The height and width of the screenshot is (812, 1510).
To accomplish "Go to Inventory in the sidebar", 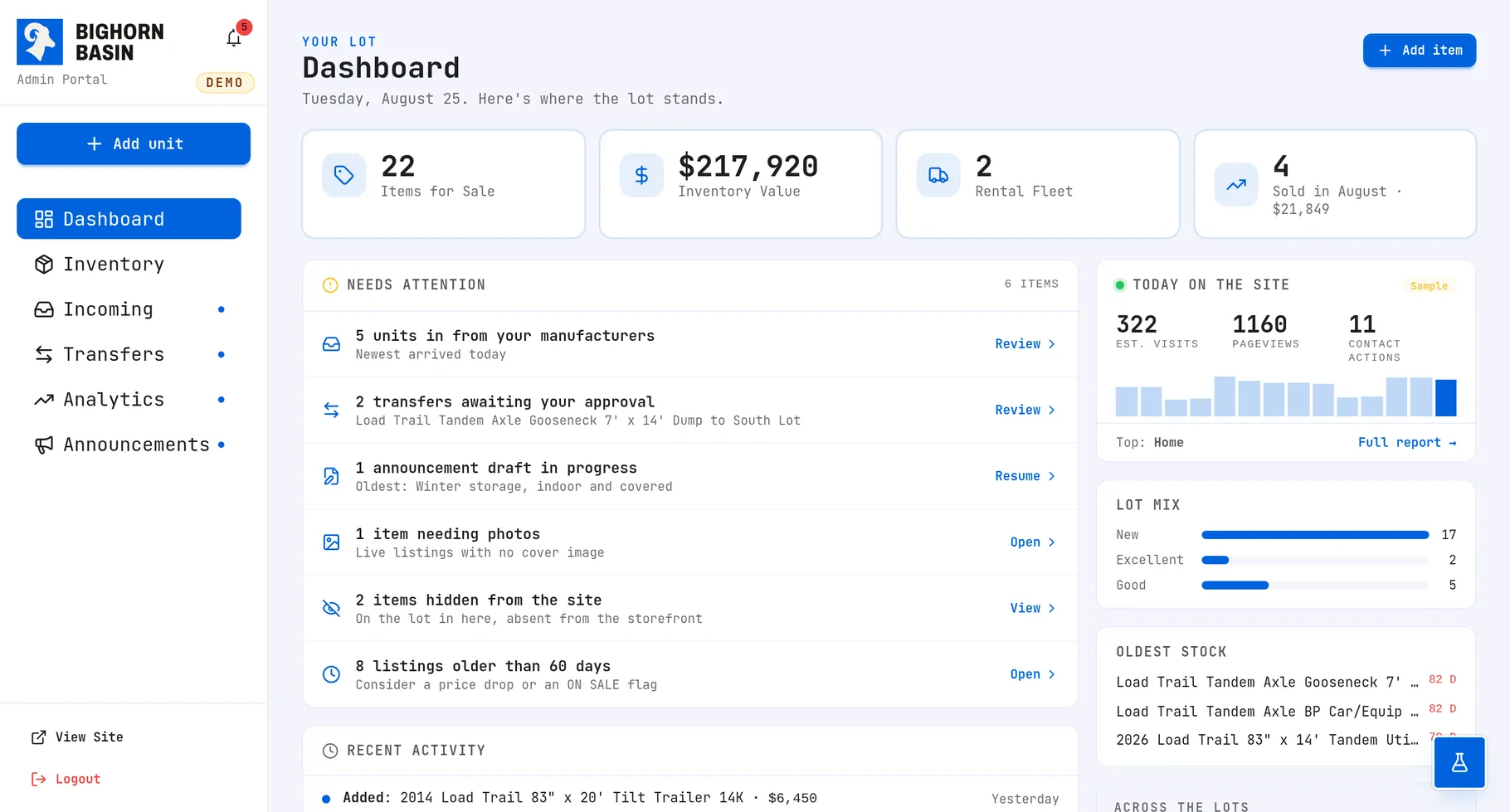I will (129, 264).
